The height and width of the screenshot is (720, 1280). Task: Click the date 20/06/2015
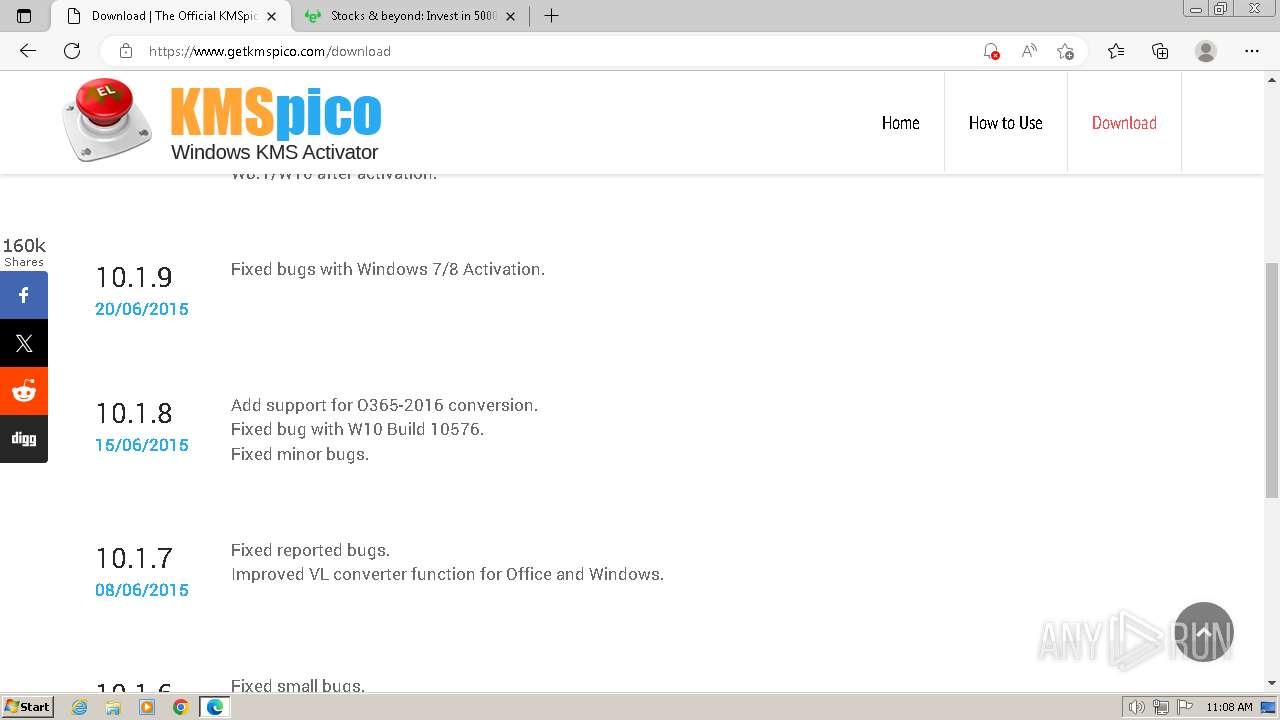[x=142, y=309]
